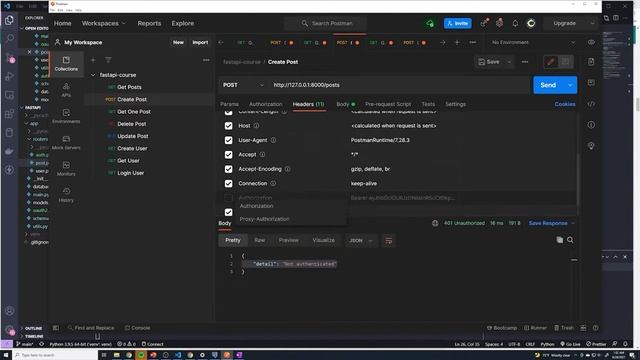This screenshot has width=640, height=360.
Task: Click the filter icon in the collections list
Action: [108, 60]
